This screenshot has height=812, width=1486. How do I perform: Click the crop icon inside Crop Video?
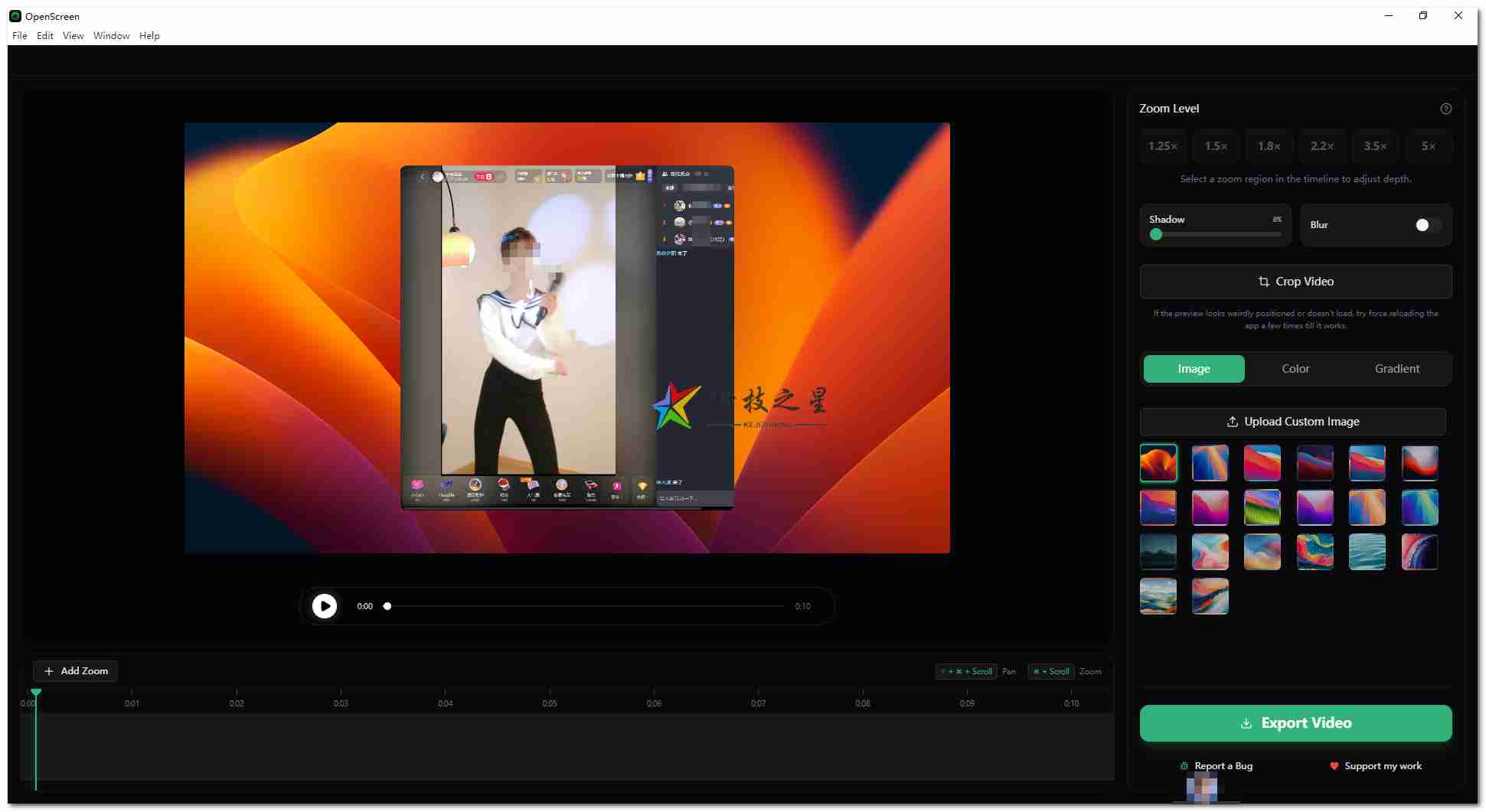tap(1264, 282)
